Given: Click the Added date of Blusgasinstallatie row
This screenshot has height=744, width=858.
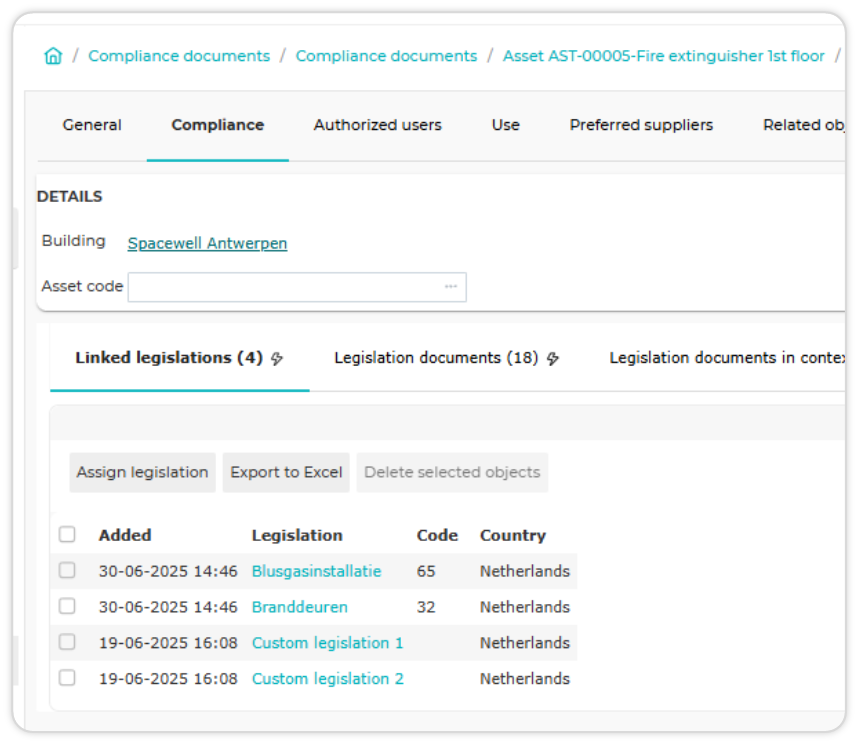Looking at the screenshot, I should pyautogui.click(x=168, y=571).
